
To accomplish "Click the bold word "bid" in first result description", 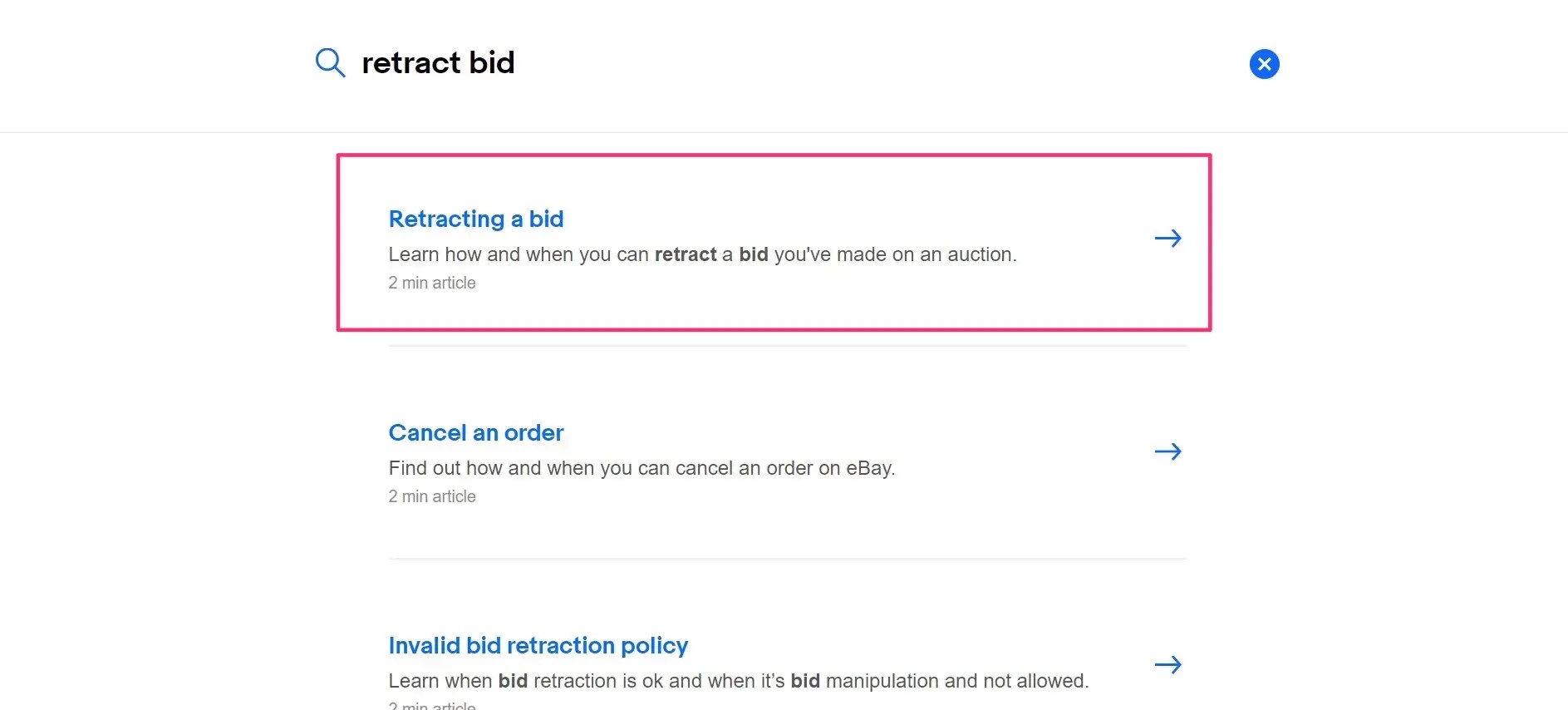I will (754, 254).
